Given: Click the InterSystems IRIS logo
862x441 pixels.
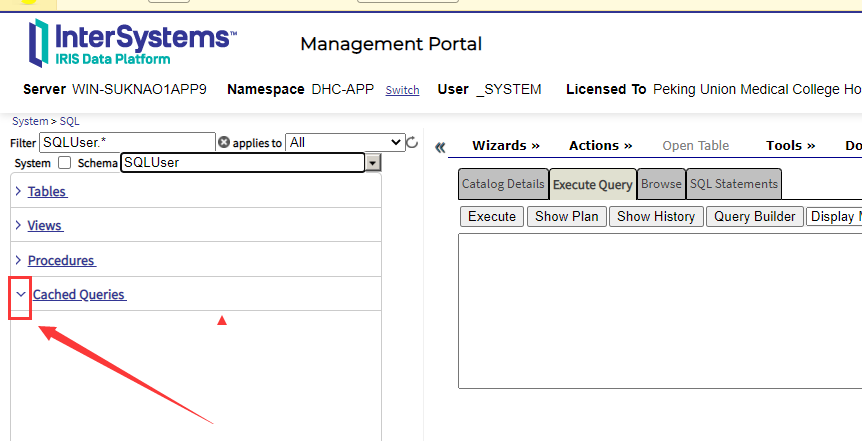Looking at the screenshot, I should click(x=132, y=43).
